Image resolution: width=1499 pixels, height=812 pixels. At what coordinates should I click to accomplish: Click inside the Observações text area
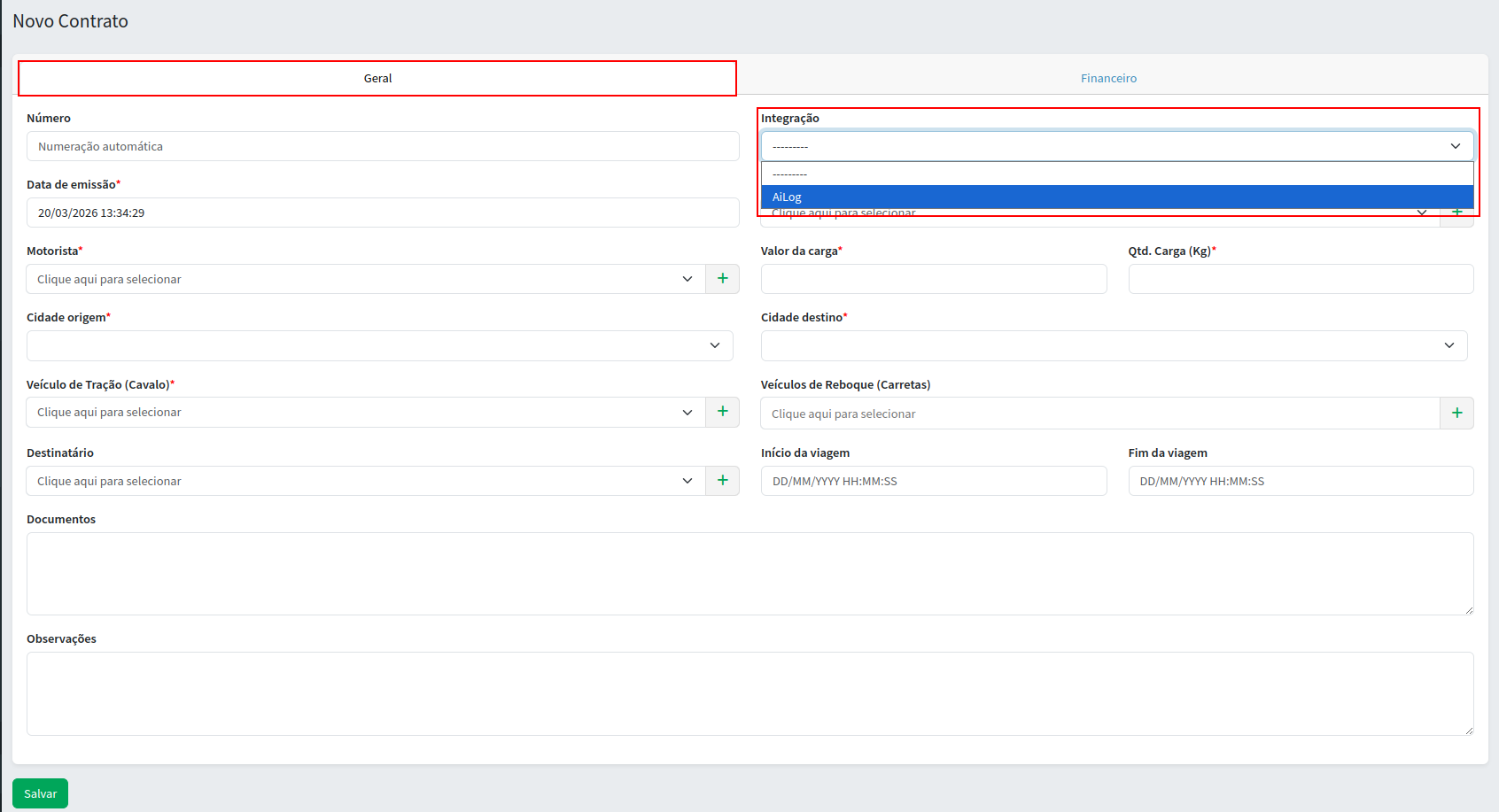749,693
